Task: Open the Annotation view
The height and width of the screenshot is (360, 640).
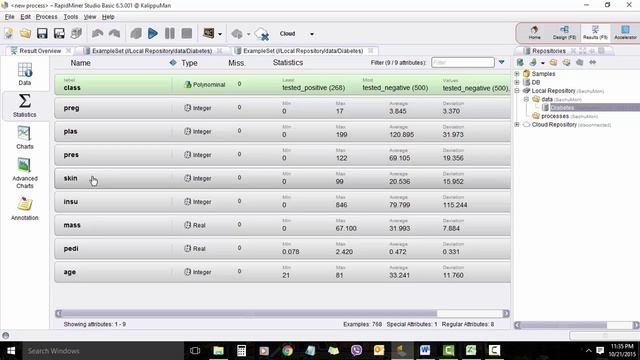Action: click(24, 209)
